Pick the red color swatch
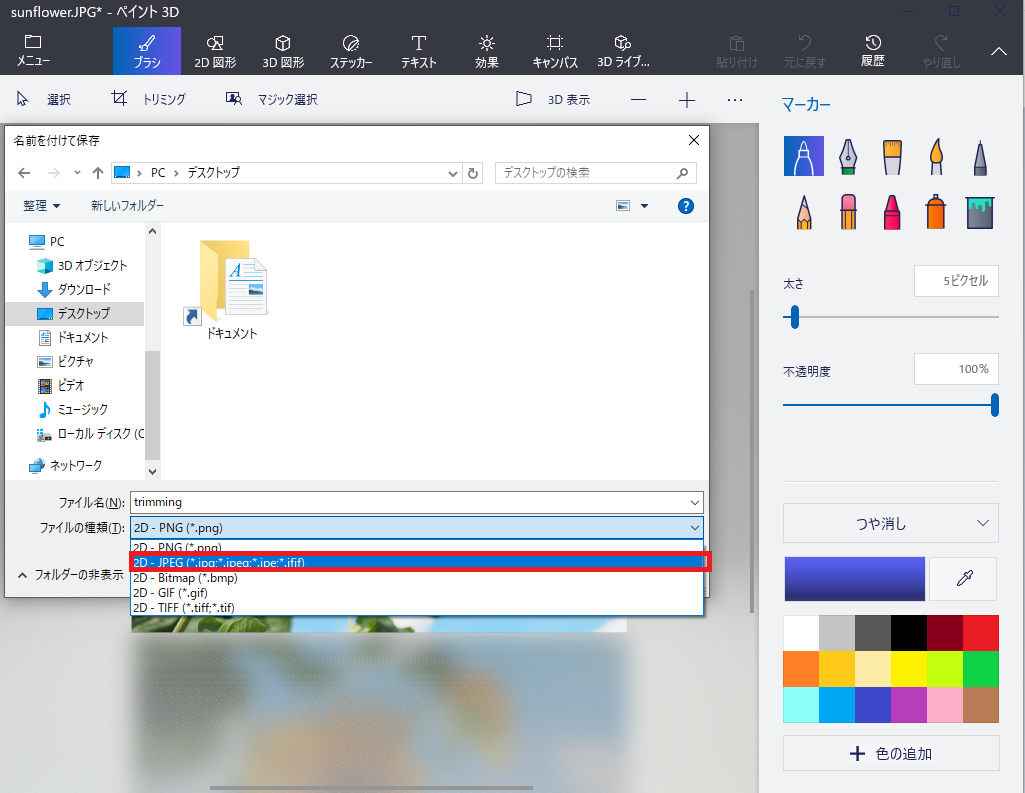This screenshot has width=1025, height=793. 980,633
